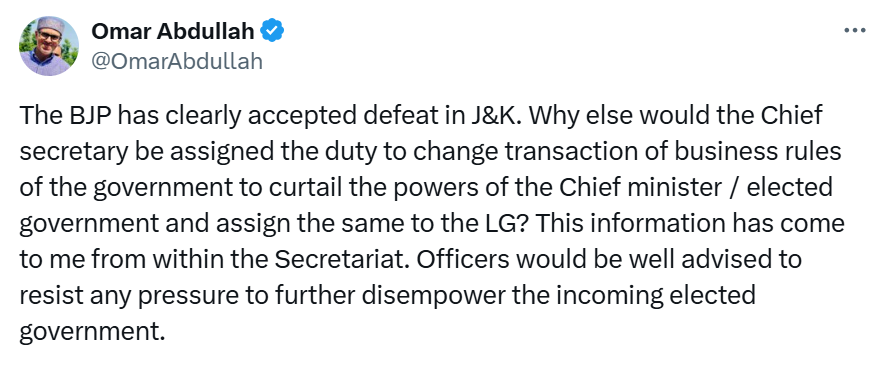Click the display name Omar Abdullah
880x366 pixels.
click(x=173, y=32)
